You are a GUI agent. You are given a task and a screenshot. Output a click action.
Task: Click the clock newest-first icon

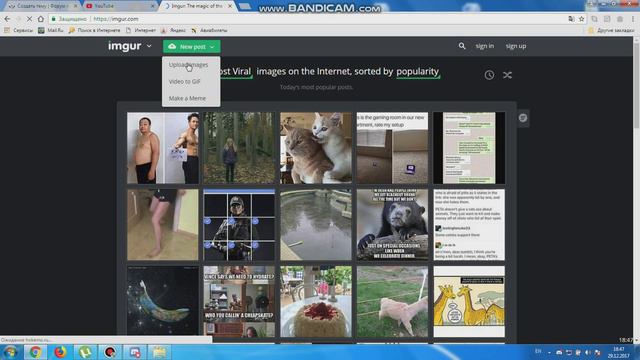(489, 75)
